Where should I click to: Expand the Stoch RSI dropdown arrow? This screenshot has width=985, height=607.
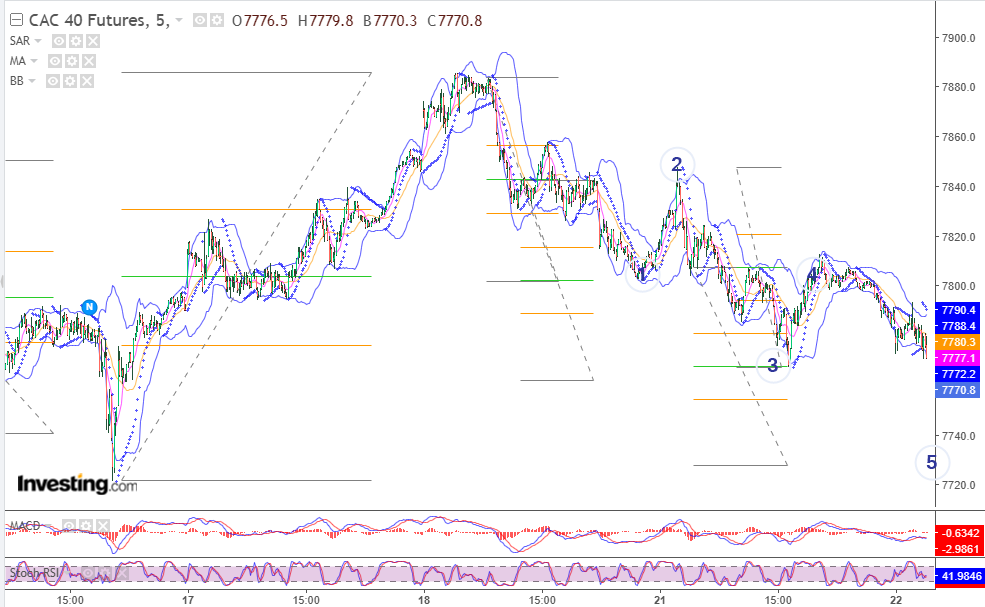(68, 573)
